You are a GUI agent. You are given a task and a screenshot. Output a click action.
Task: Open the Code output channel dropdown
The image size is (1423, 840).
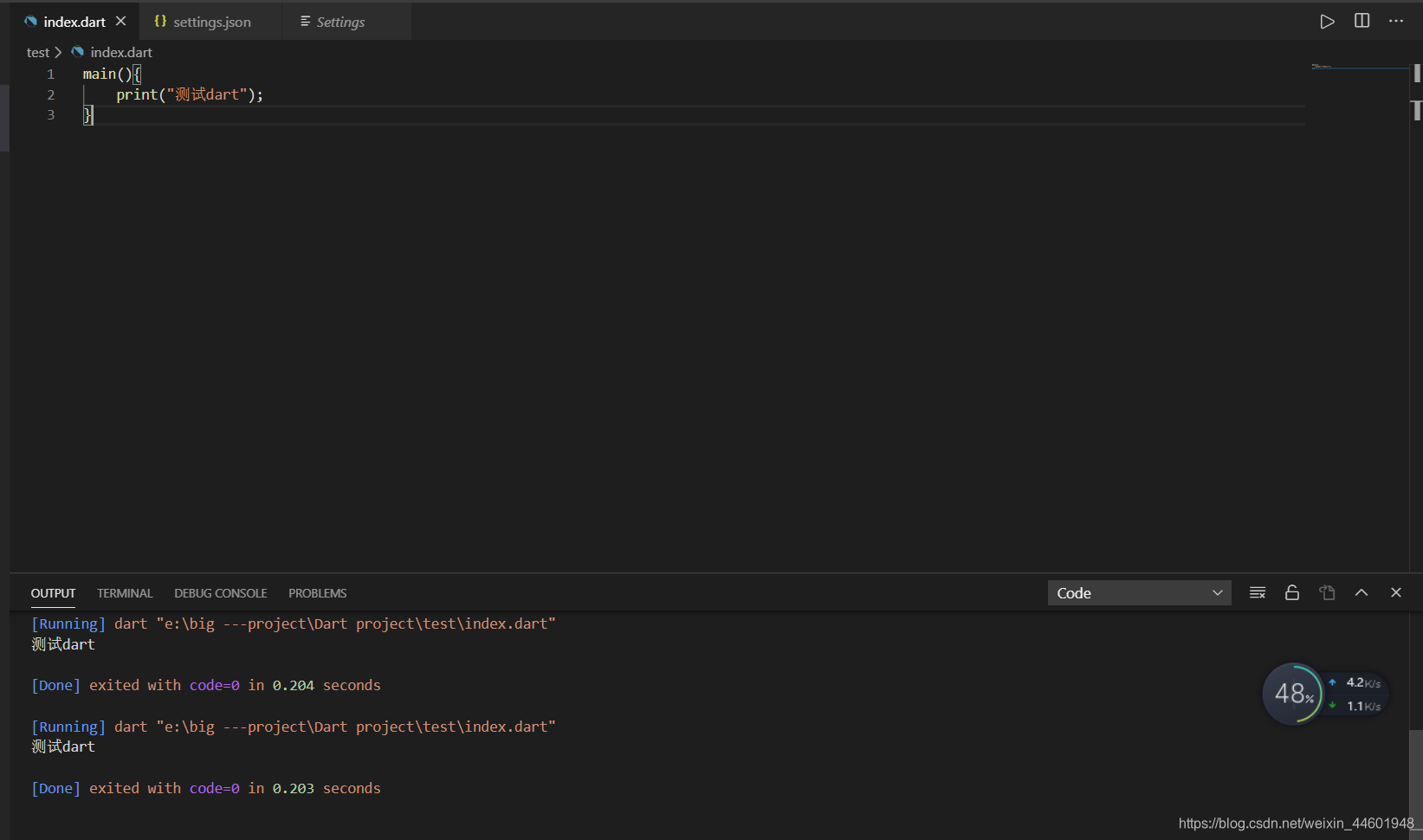[1139, 593]
